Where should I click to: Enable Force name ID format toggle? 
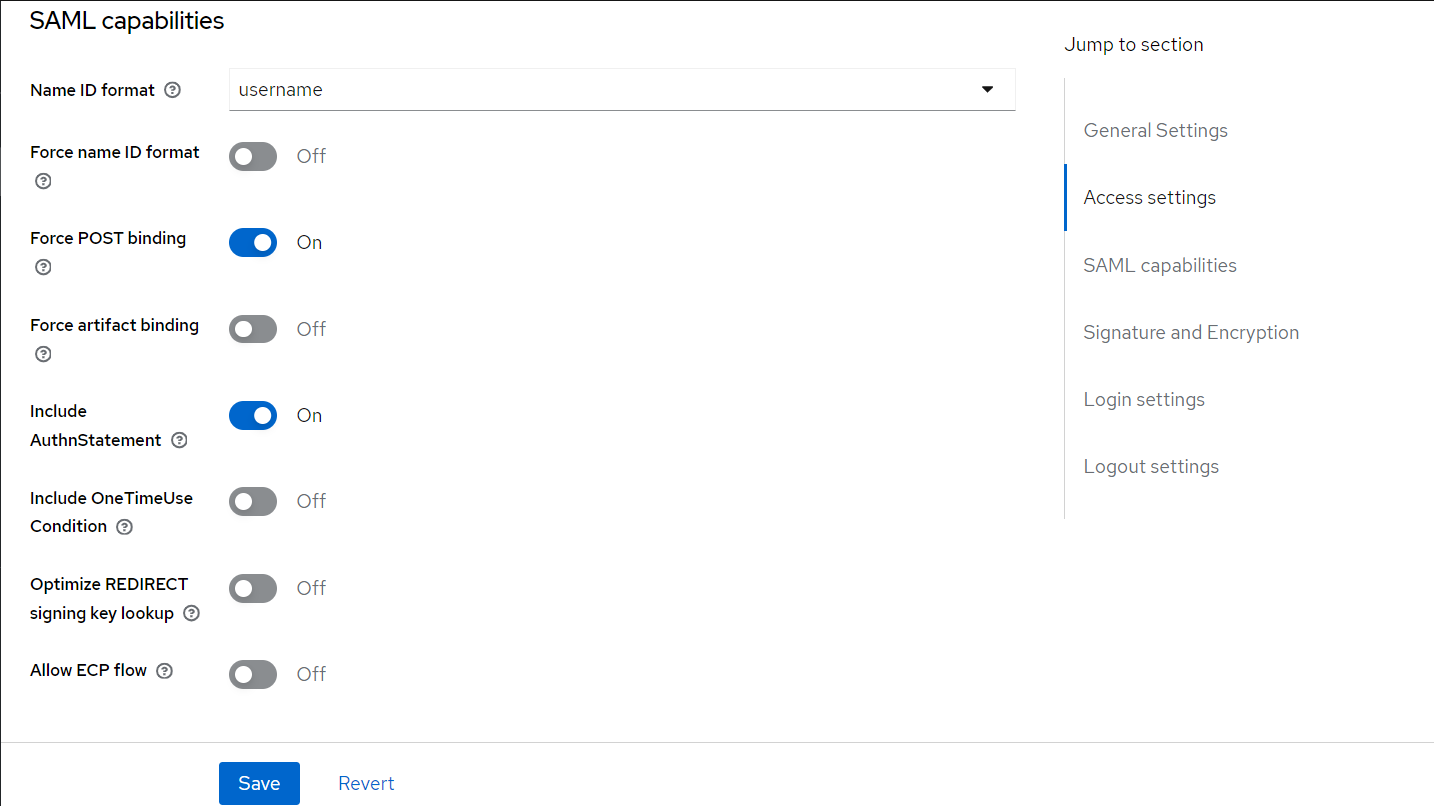(253, 156)
